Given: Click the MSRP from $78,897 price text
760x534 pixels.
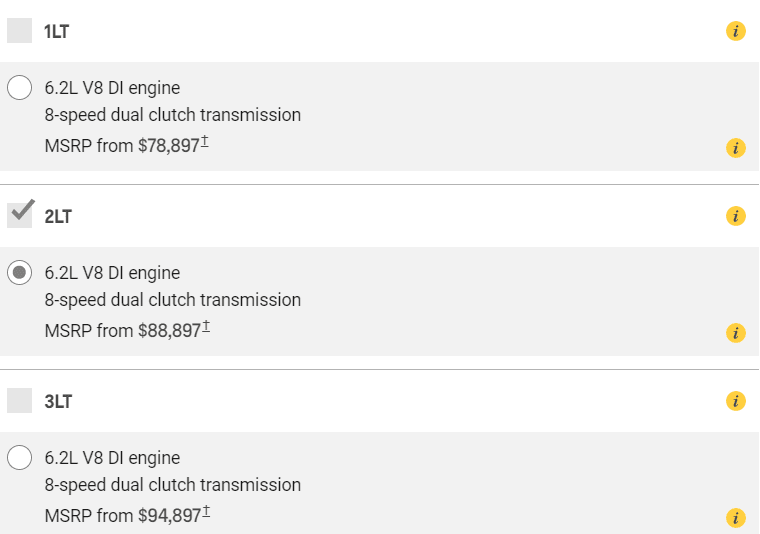Looking at the screenshot, I should point(122,146).
